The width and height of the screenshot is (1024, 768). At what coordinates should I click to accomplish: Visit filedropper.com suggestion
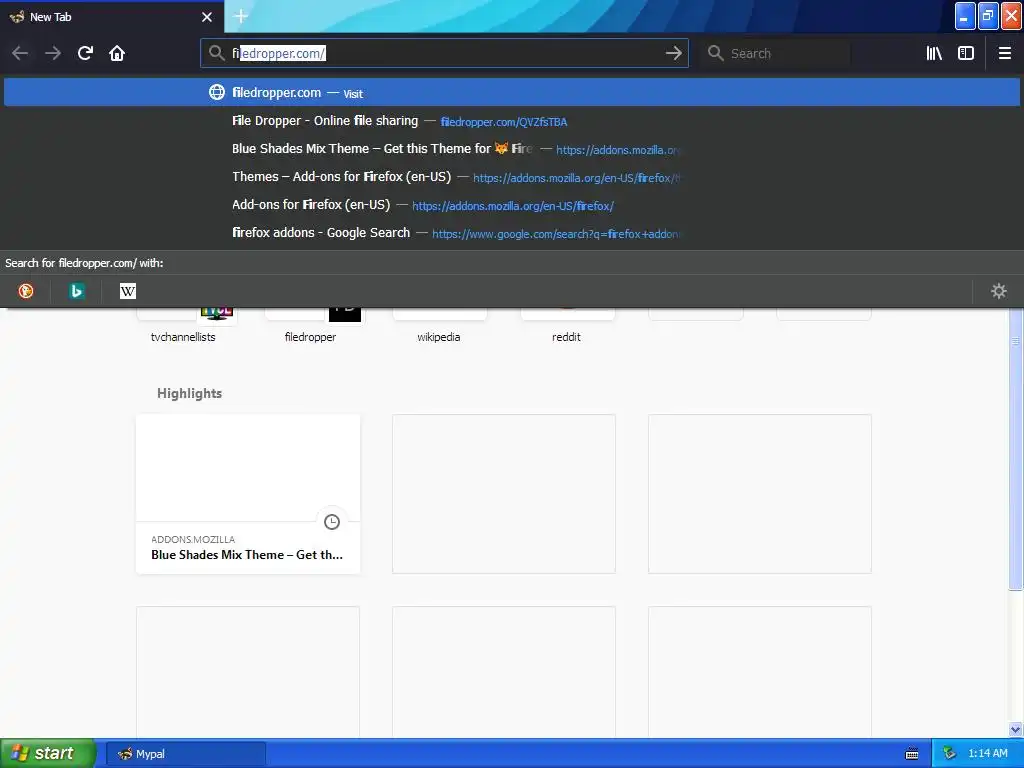point(512,93)
